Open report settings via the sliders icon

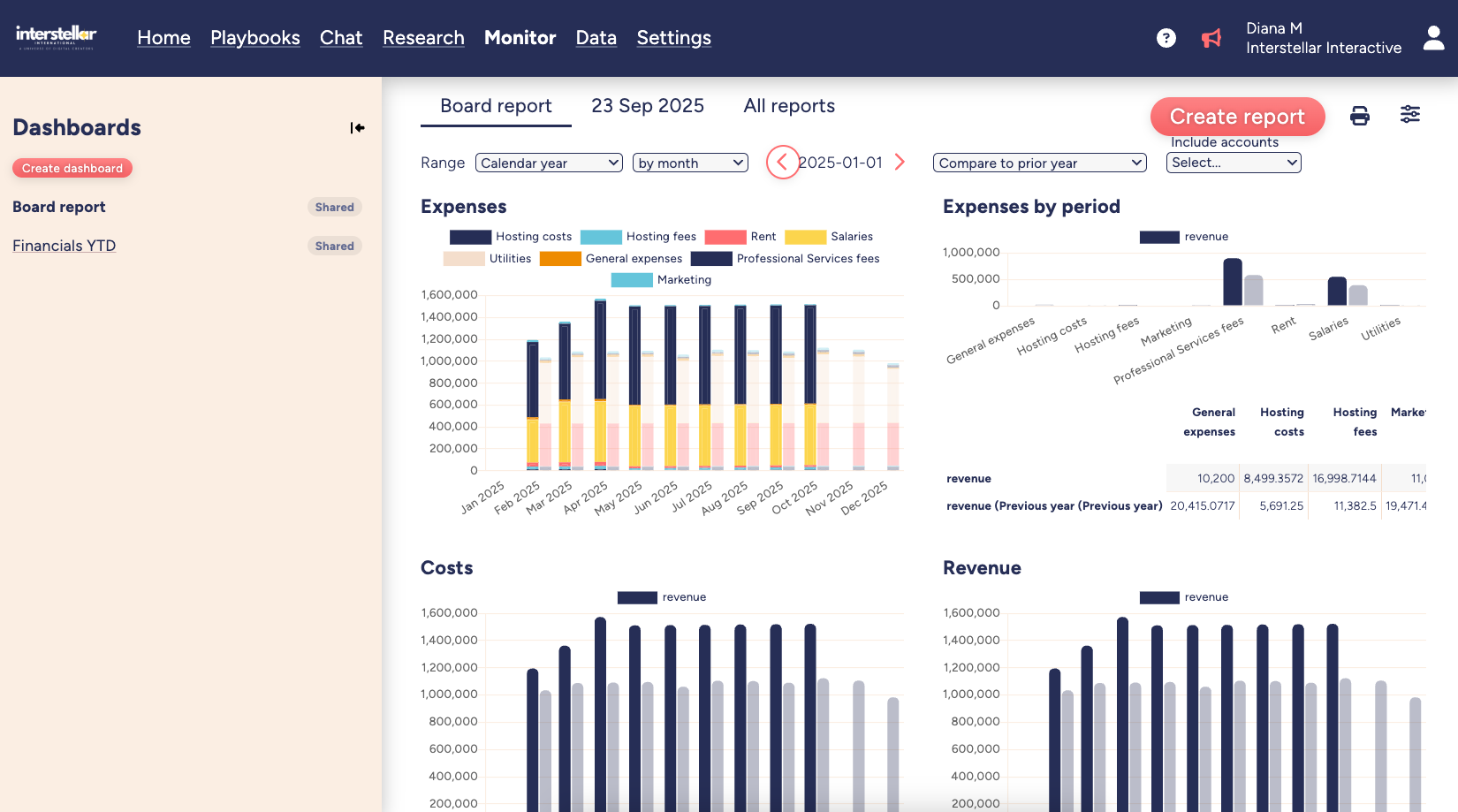point(1410,114)
